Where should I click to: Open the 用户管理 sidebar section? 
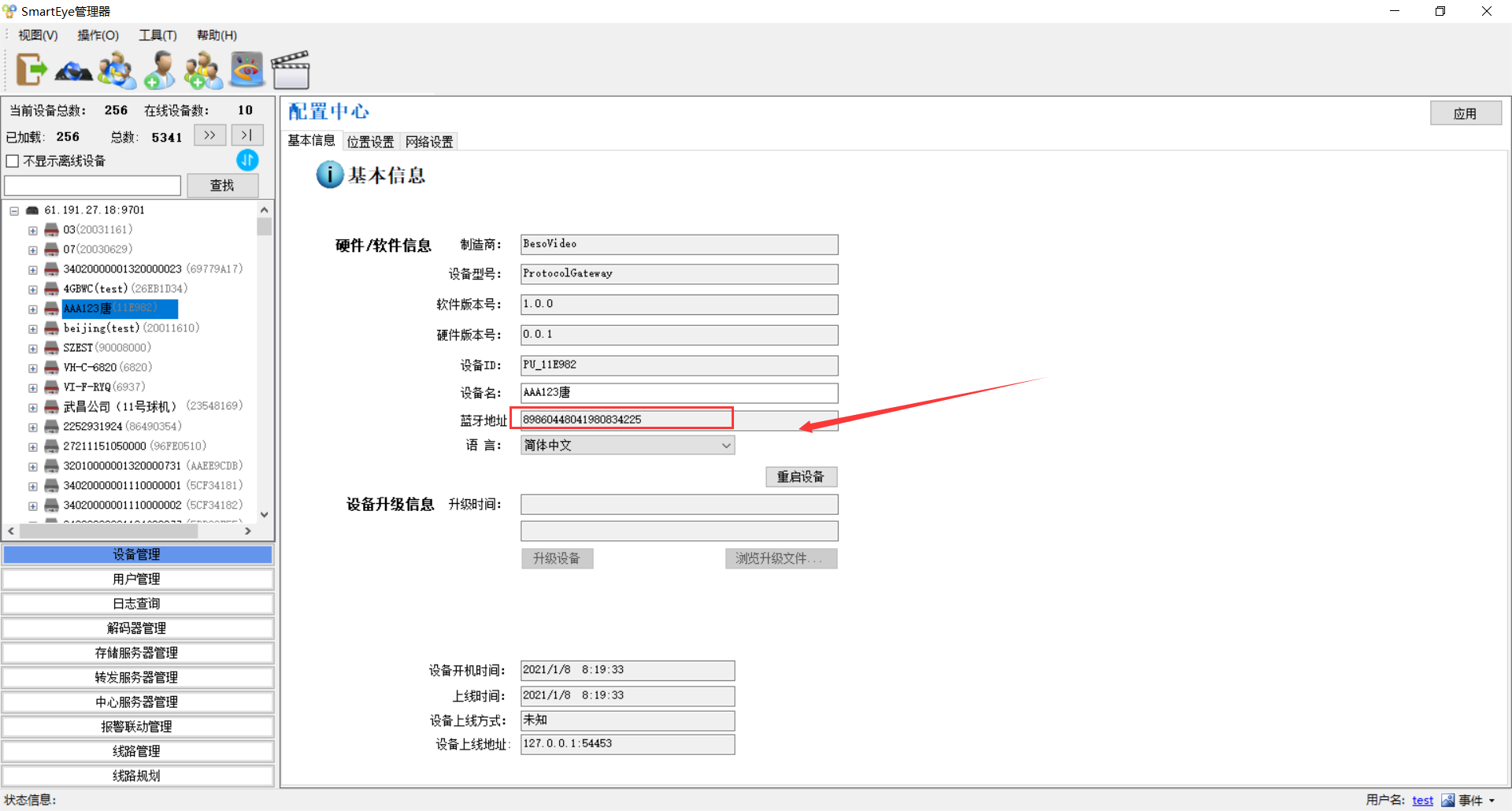click(137, 580)
